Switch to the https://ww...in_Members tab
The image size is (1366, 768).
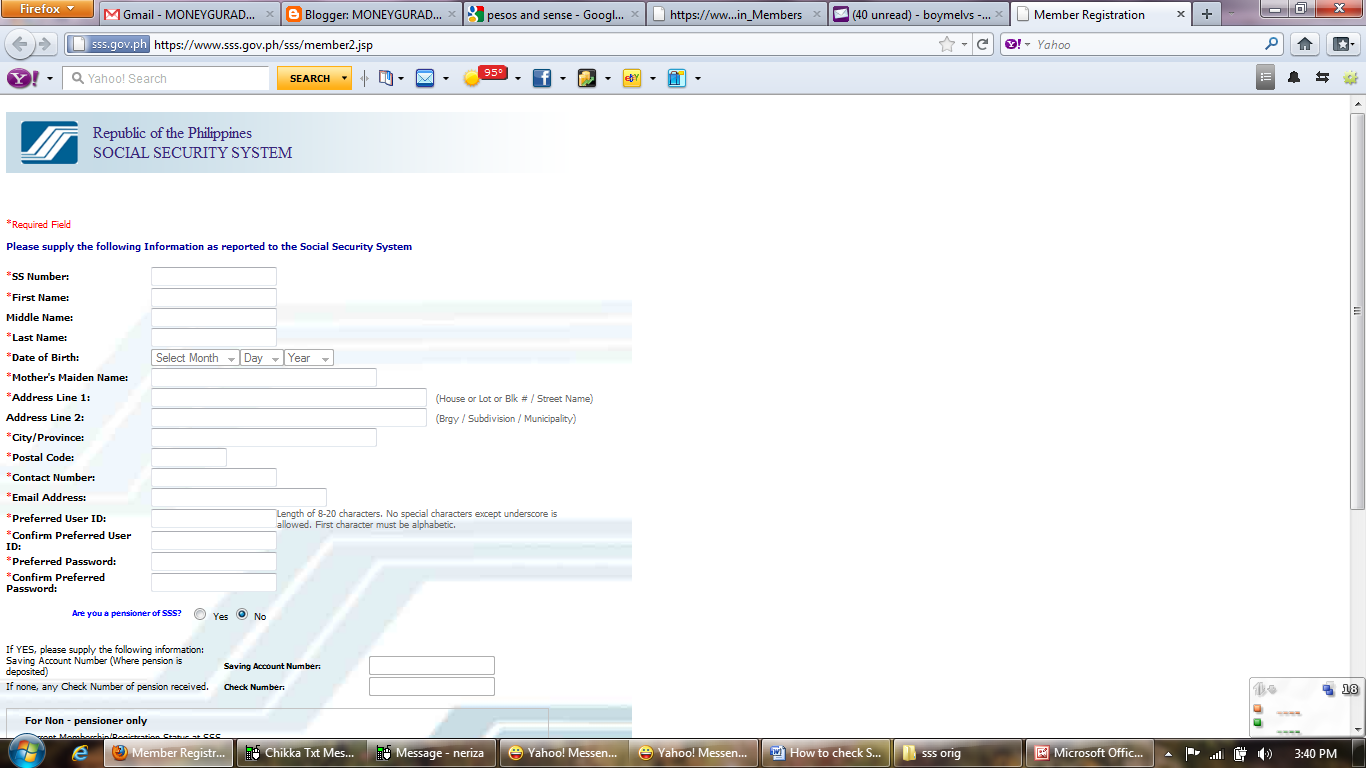(x=735, y=14)
